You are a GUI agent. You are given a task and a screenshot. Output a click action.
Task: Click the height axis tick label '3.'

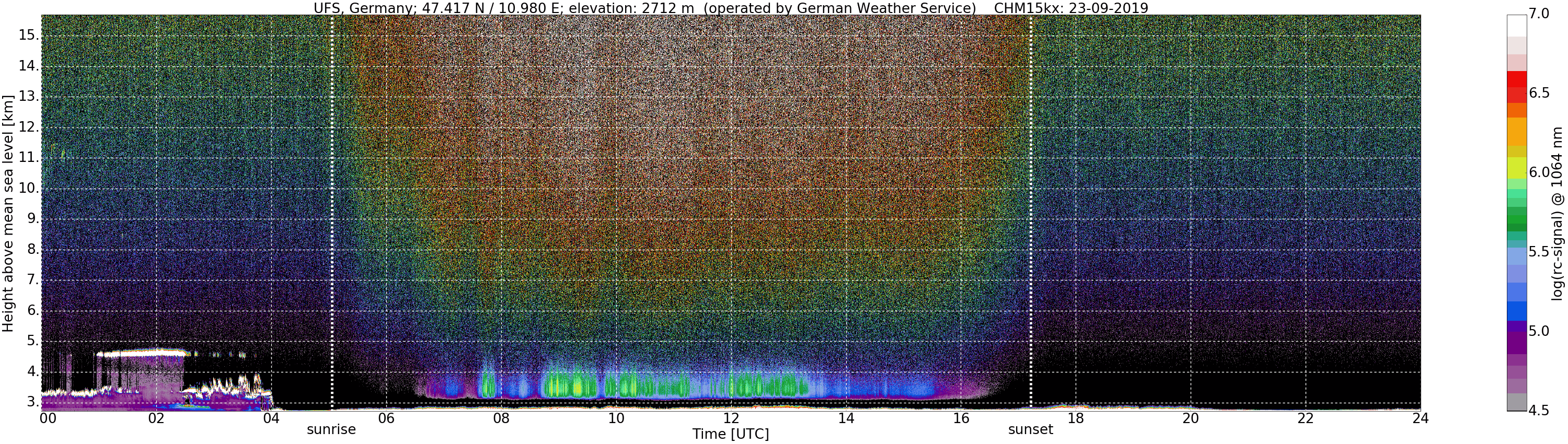32,402
